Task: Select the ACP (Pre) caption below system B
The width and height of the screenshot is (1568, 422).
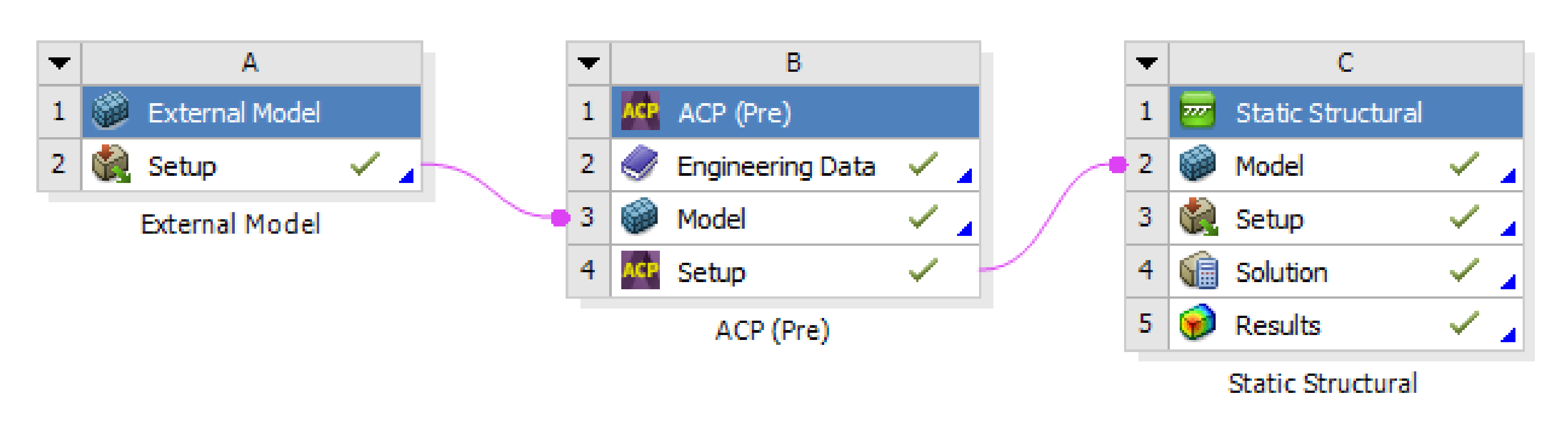Action: [x=772, y=331]
